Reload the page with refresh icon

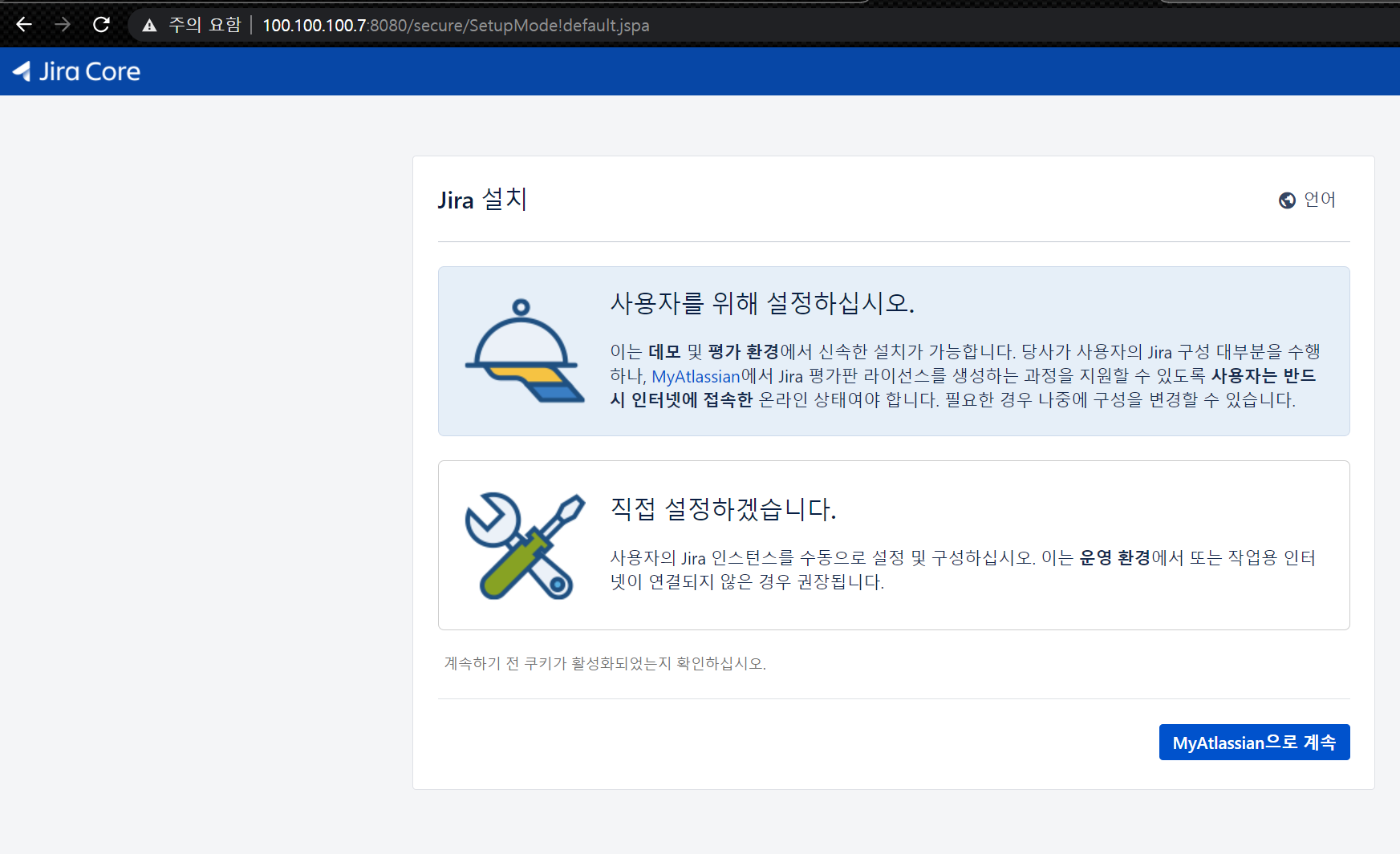coord(101,25)
